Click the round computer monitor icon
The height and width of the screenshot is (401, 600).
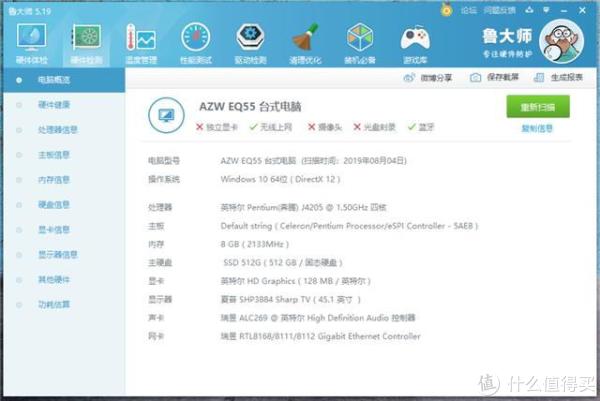pos(166,115)
